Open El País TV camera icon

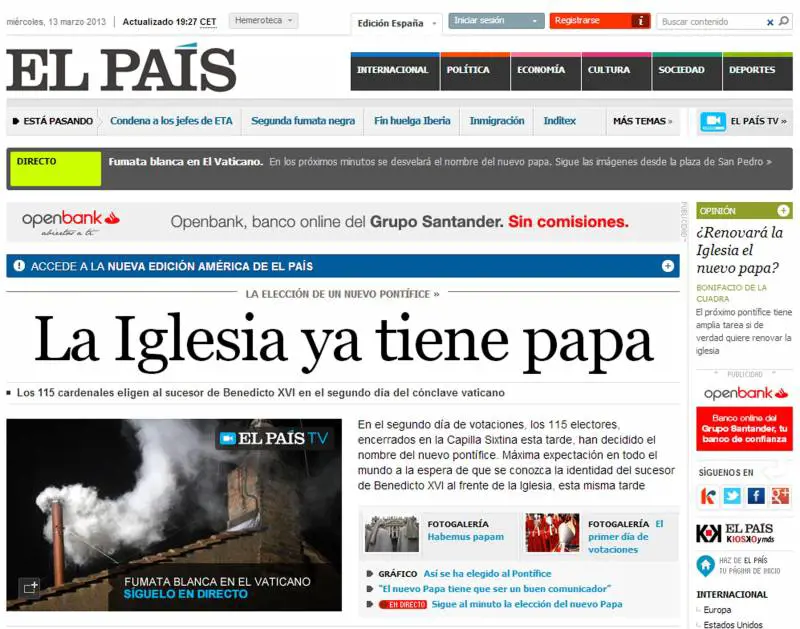tap(713, 121)
